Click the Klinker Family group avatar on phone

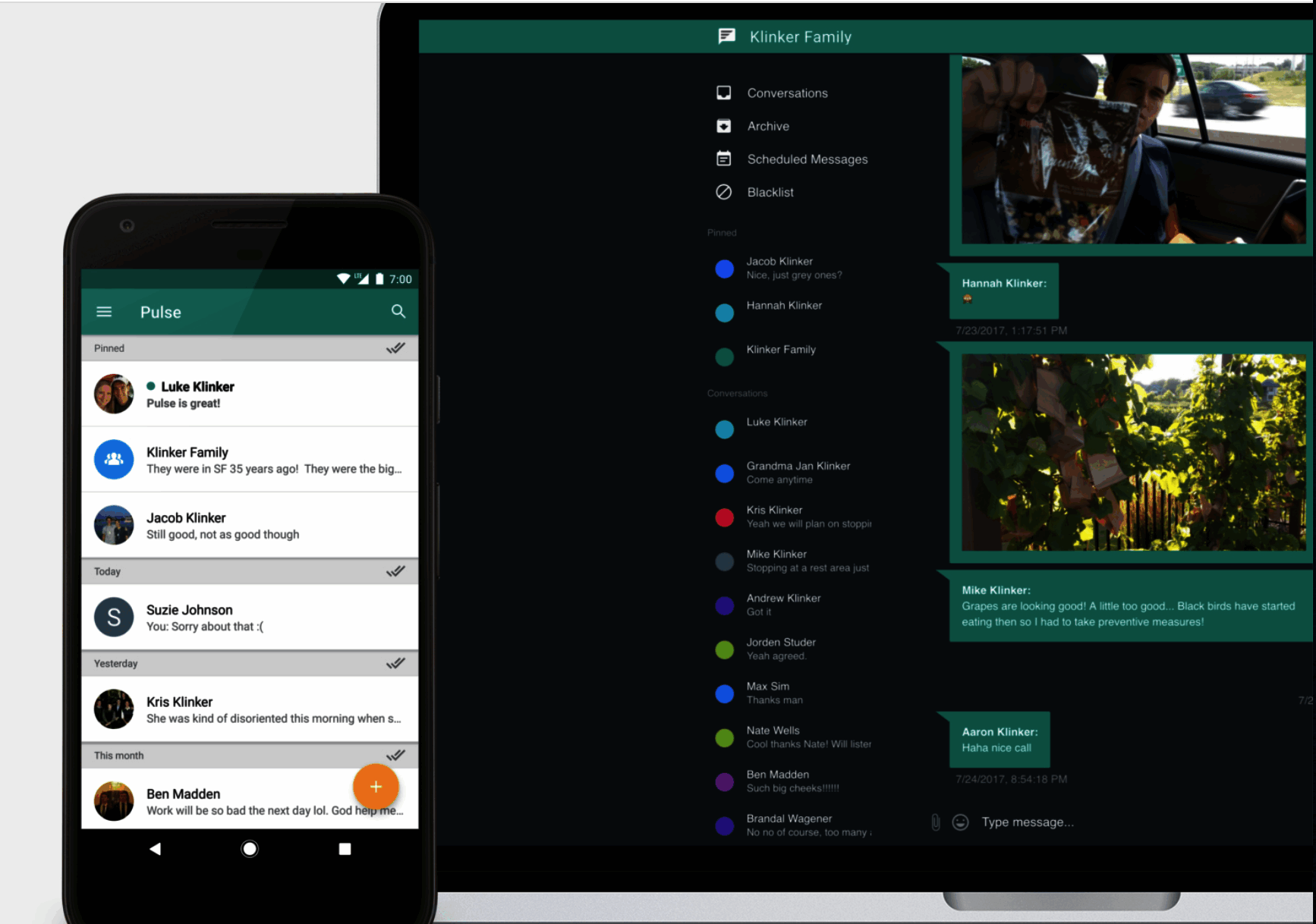pyautogui.click(x=114, y=459)
